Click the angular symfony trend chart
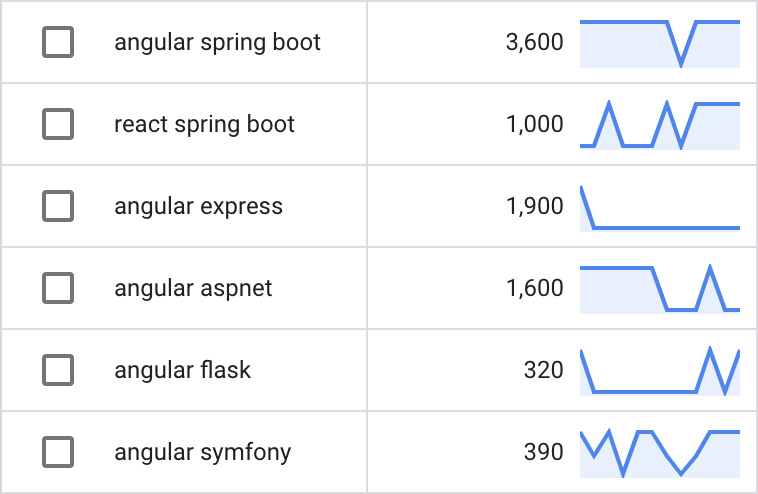 point(660,453)
